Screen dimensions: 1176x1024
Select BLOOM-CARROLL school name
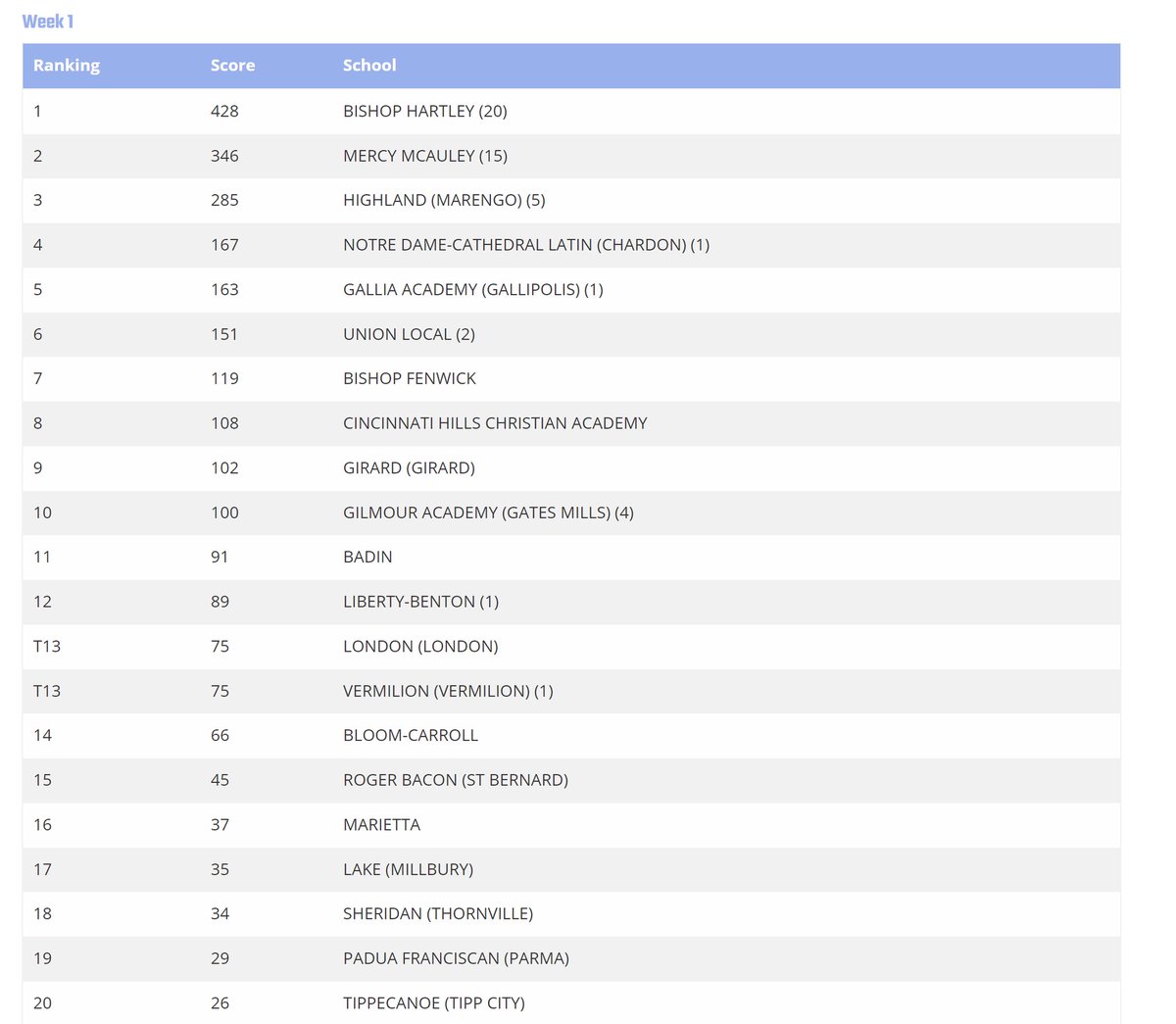pos(411,735)
